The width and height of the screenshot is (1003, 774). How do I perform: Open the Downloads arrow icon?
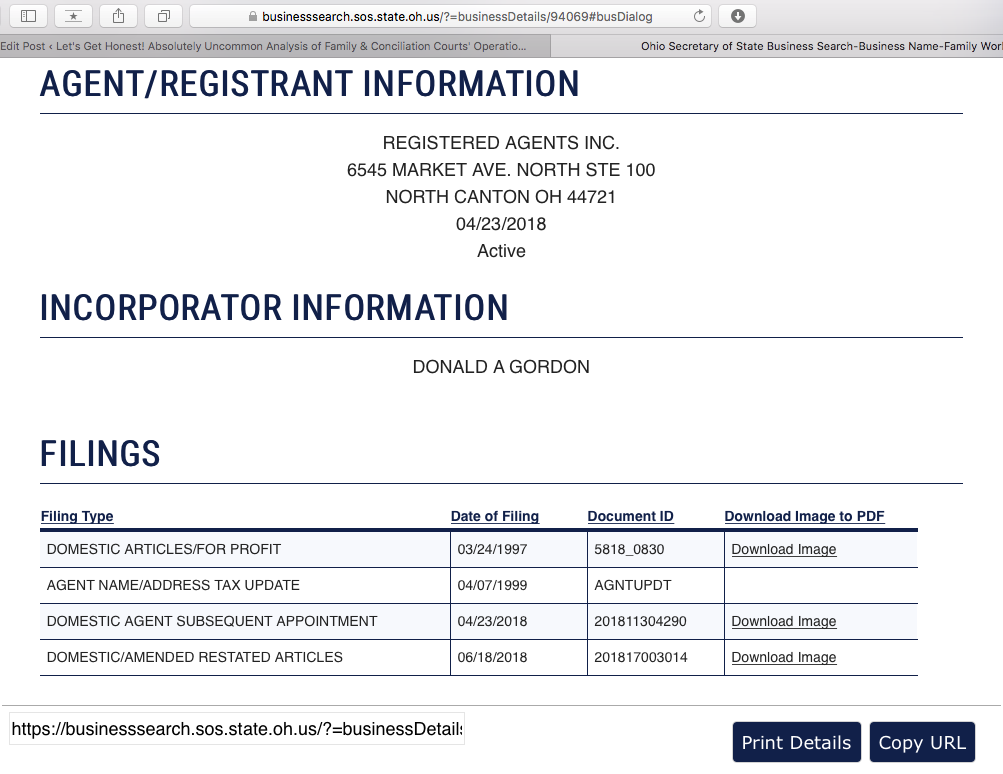pyautogui.click(x=737, y=16)
